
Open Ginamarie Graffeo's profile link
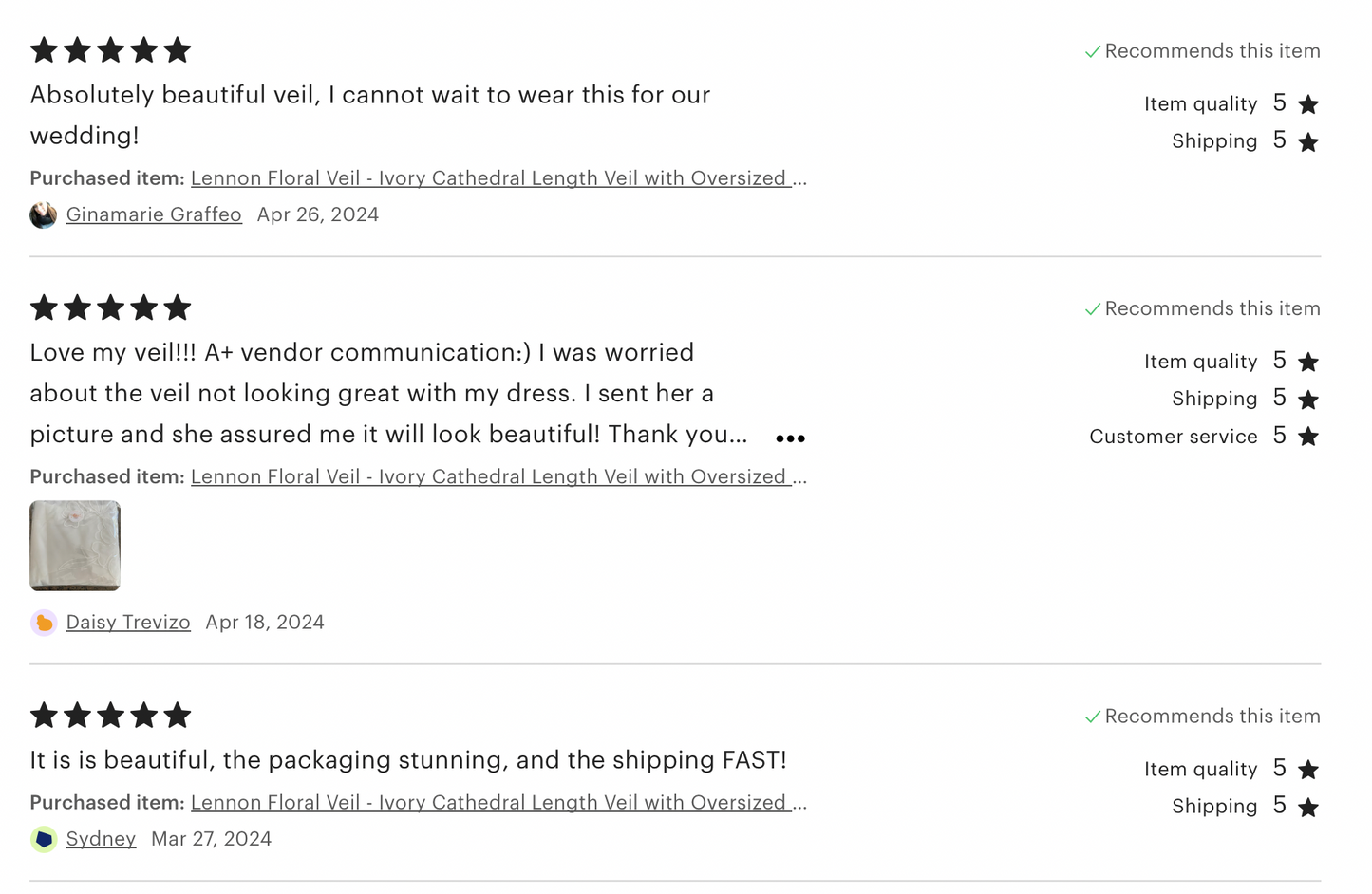point(154,214)
